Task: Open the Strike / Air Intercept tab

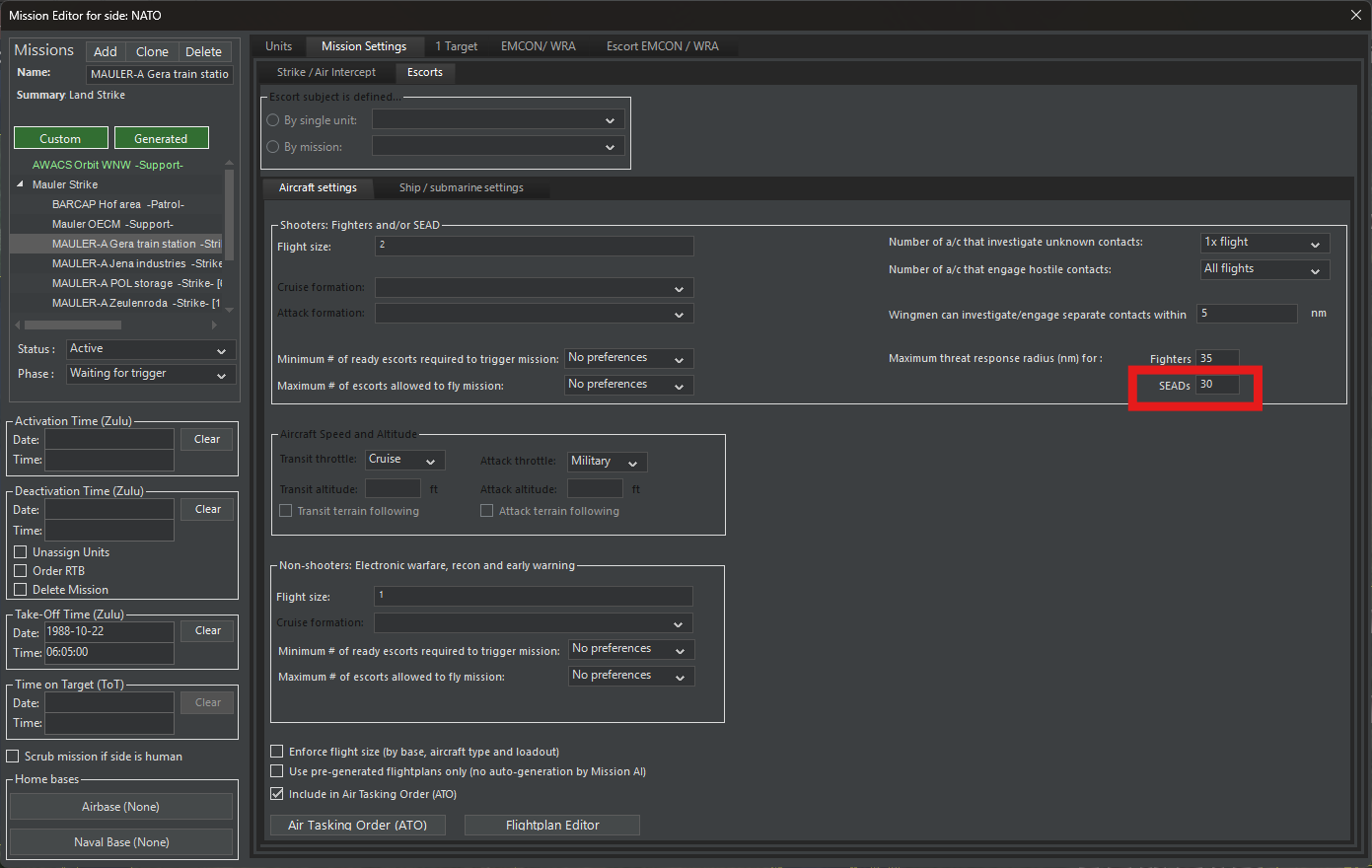Action: click(x=325, y=72)
